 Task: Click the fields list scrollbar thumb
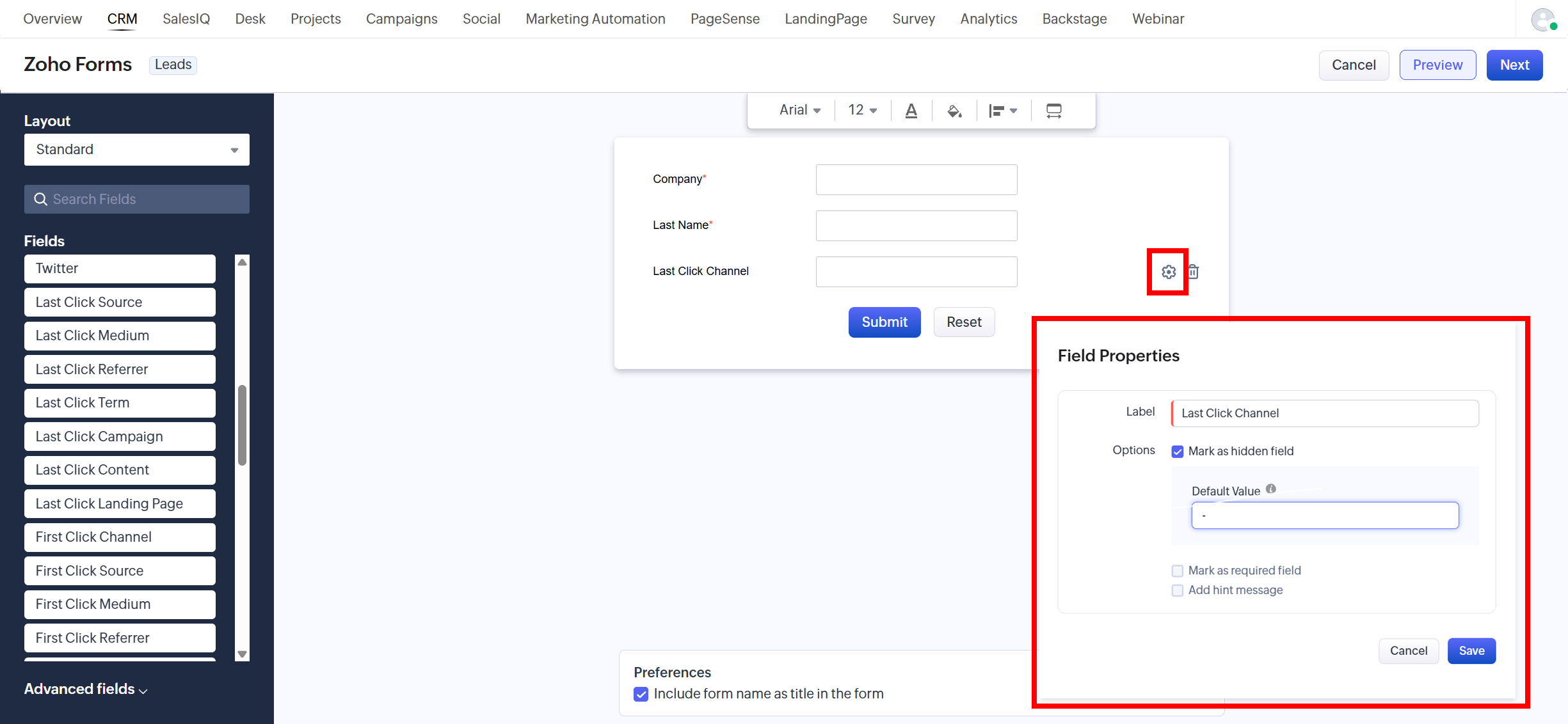click(x=242, y=425)
